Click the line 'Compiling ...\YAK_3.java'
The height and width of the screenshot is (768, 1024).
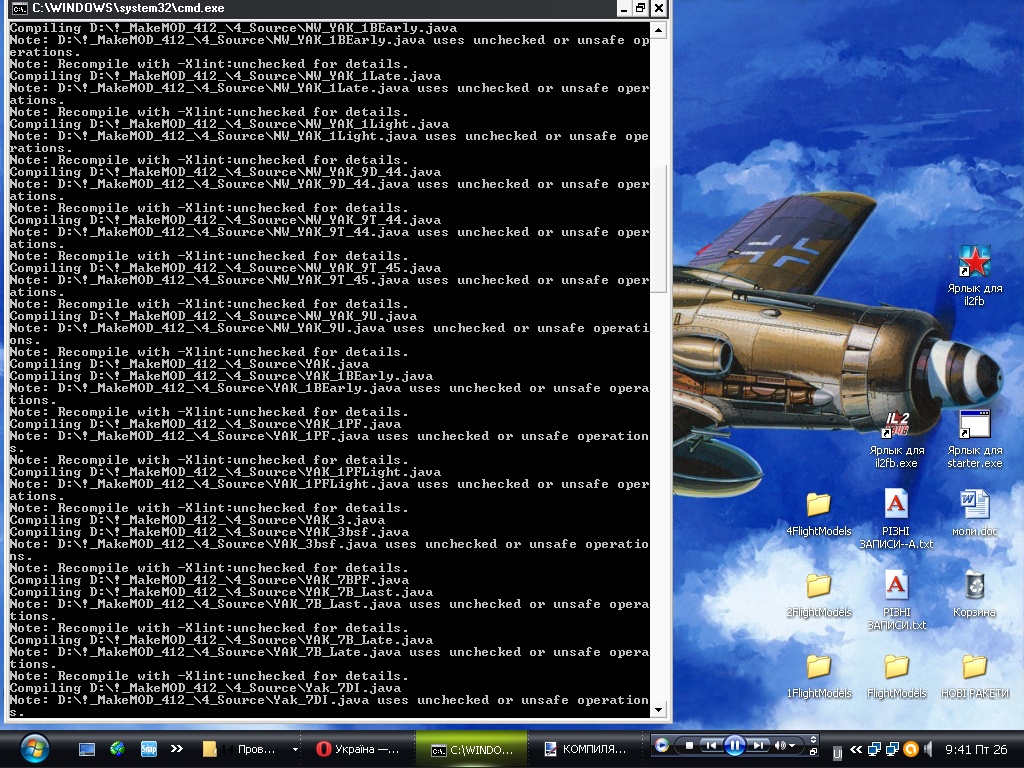point(197,520)
